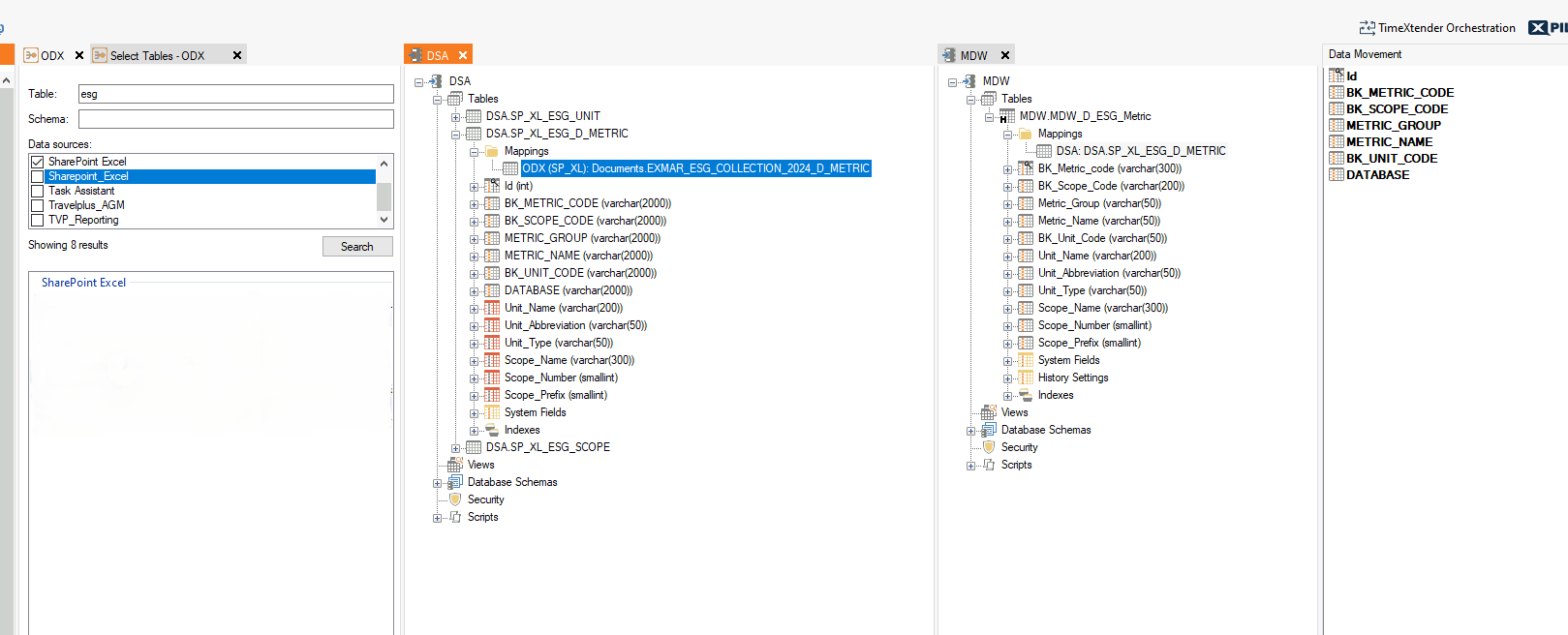
Task: Click the Scope_Prefix field icon in DSA
Action: 492,395
